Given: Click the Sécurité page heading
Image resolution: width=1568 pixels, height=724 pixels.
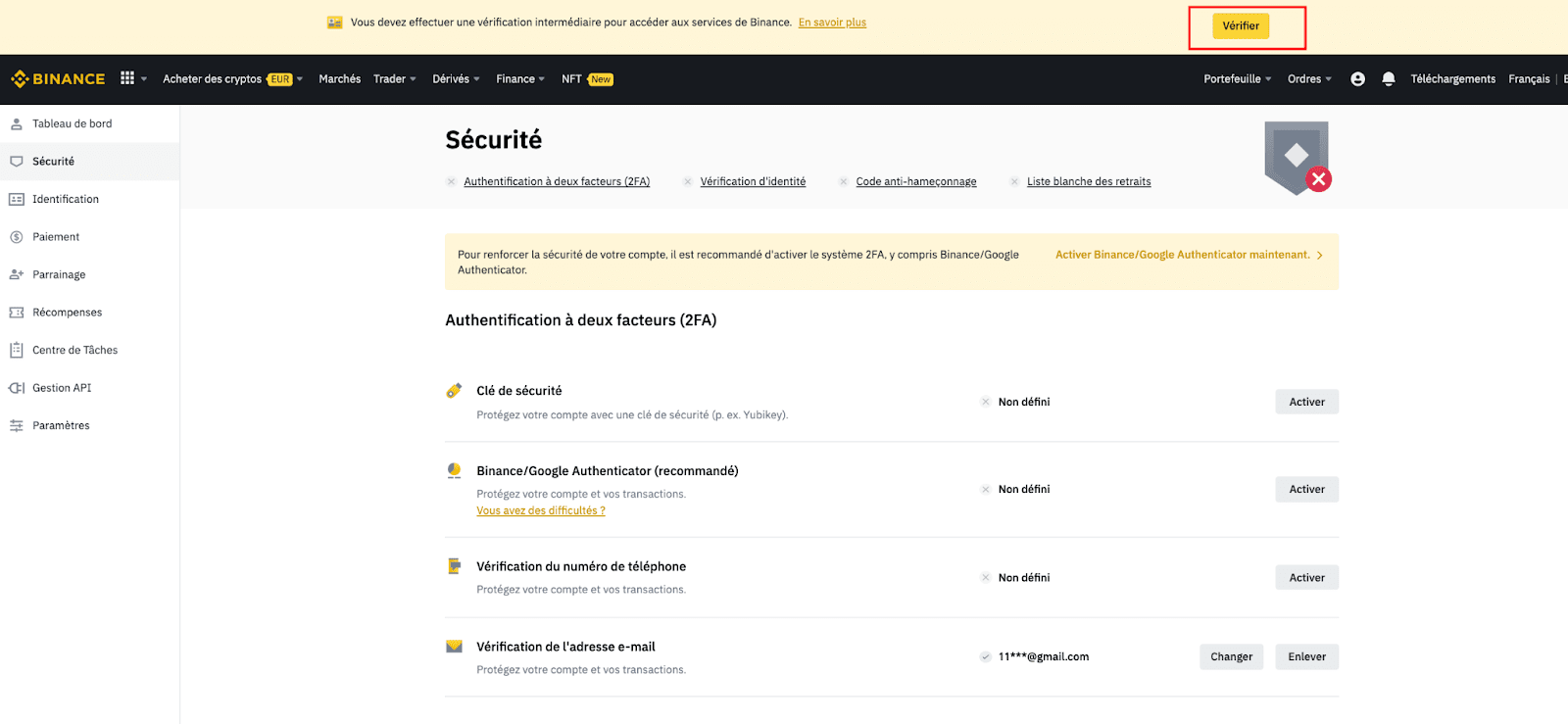Looking at the screenshot, I should point(494,140).
